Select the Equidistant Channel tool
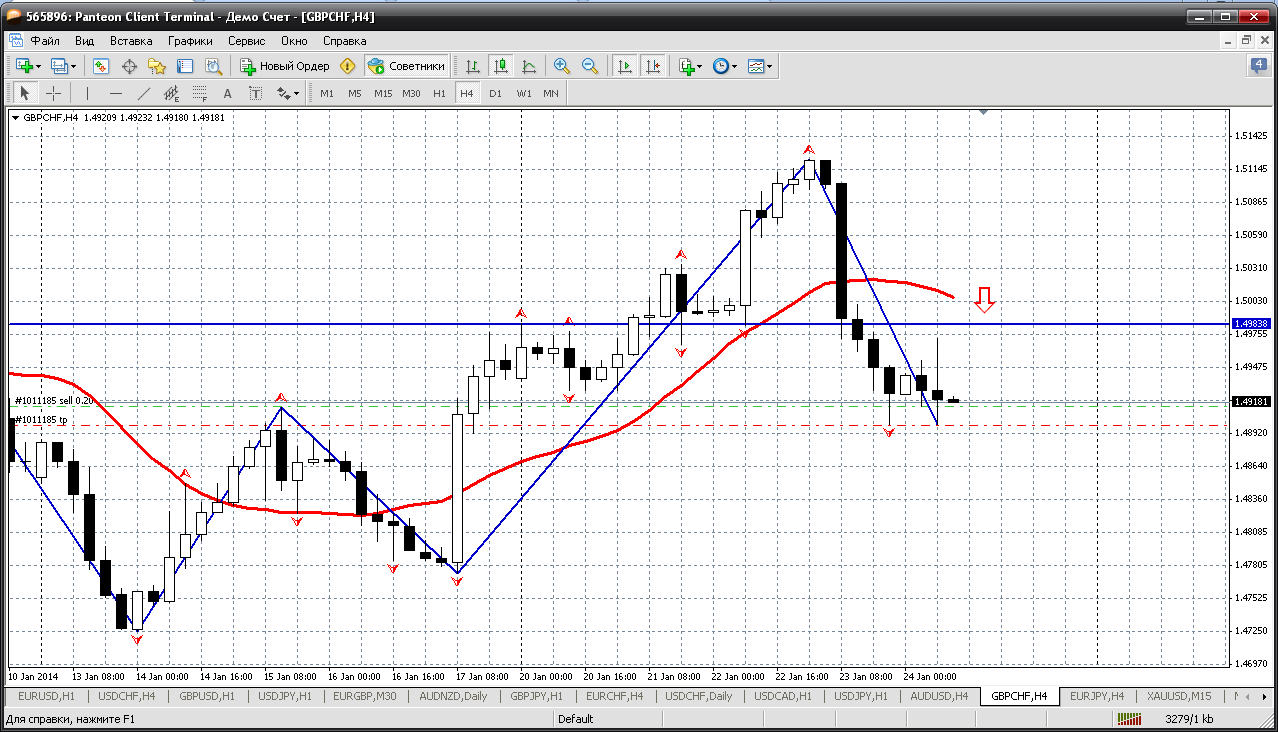The width and height of the screenshot is (1278, 732). (x=171, y=93)
